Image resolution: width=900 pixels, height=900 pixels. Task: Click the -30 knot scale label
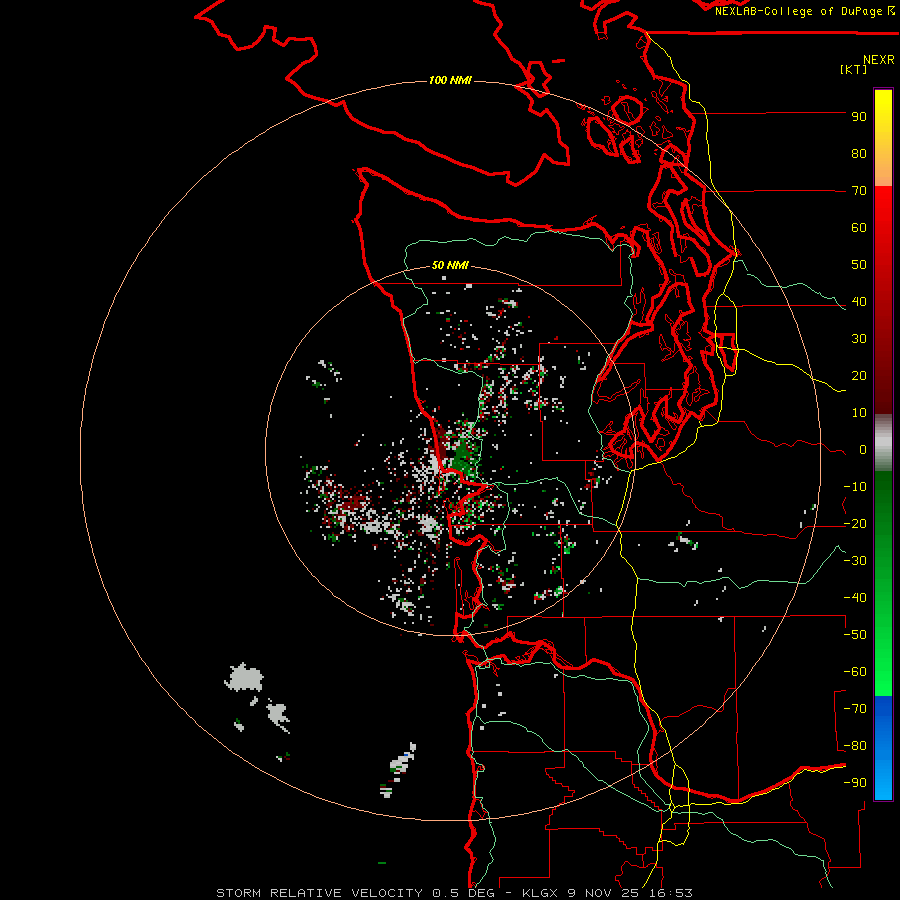tap(855, 561)
